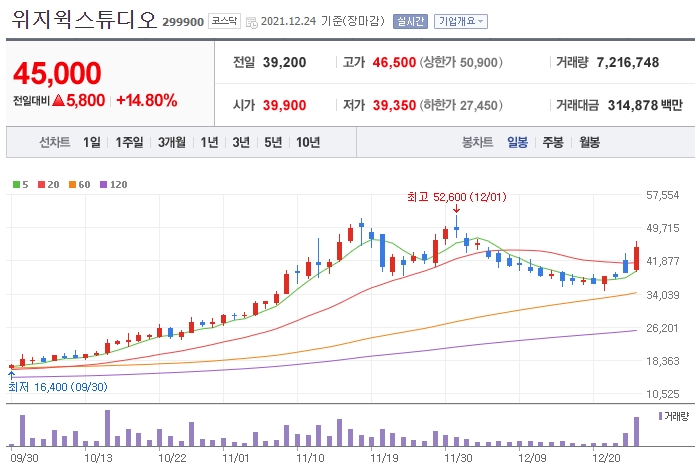This screenshot has width=695, height=475.
Task: Click the current price 45,000
Action: [57, 73]
